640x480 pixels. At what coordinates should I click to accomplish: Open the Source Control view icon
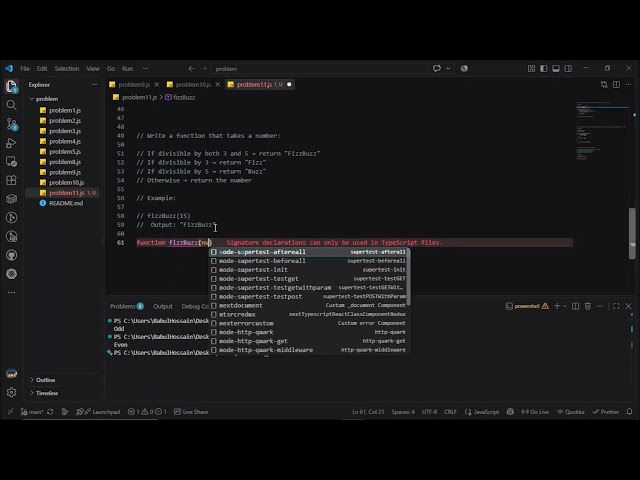[x=11, y=124]
